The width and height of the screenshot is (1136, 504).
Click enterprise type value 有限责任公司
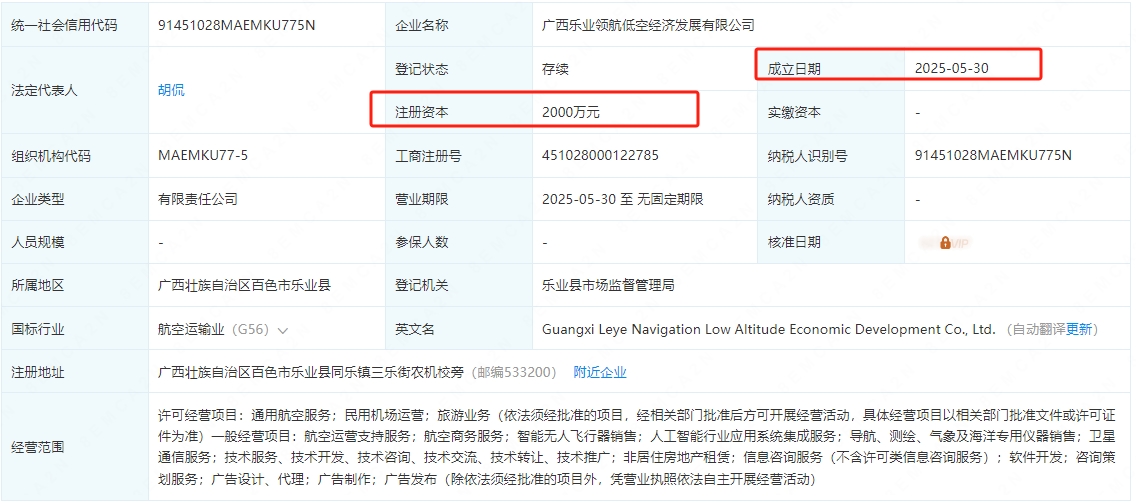(x=198, y=199)
